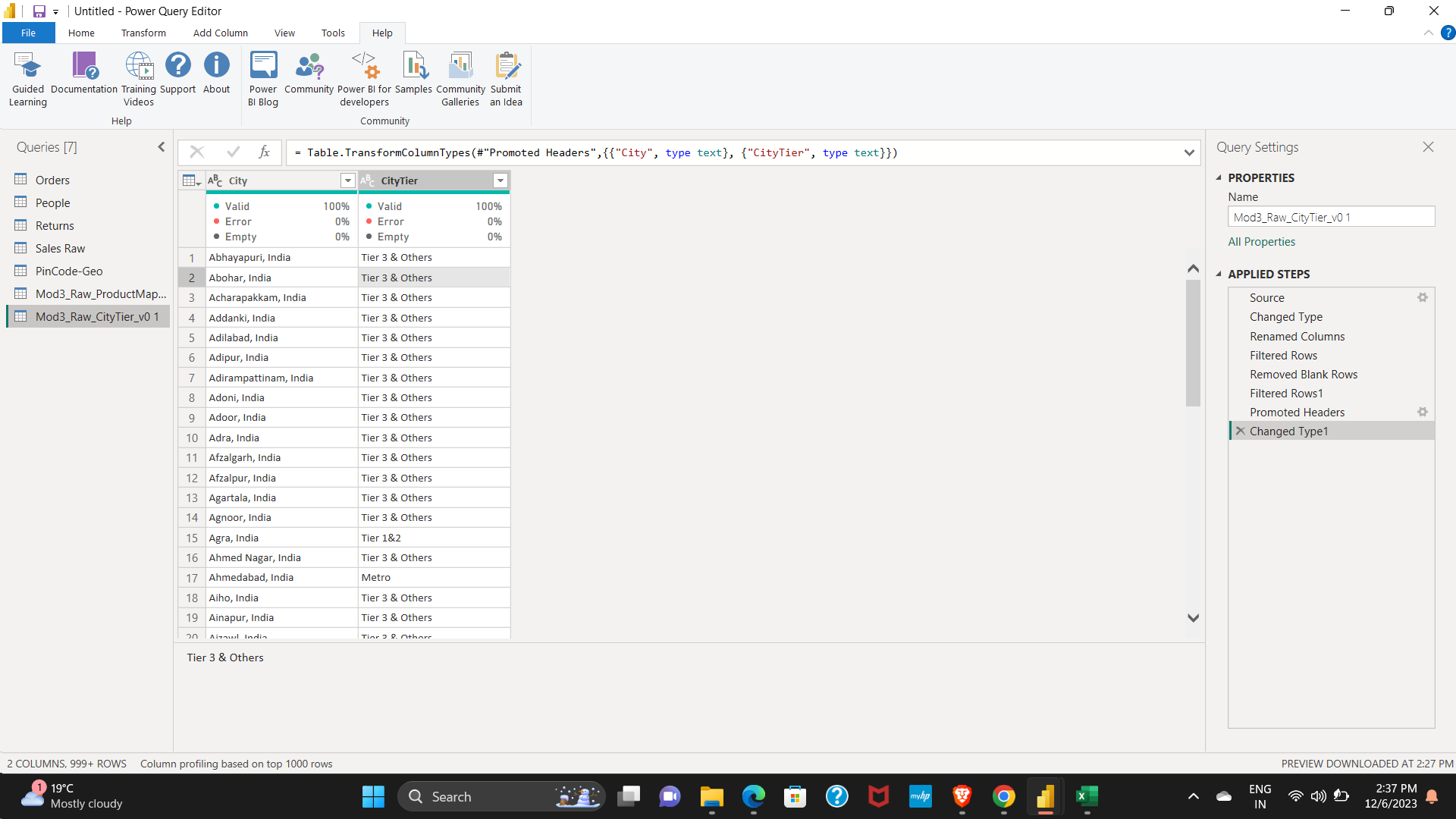
Task: Open the Support page
Action: click(177, 73)
